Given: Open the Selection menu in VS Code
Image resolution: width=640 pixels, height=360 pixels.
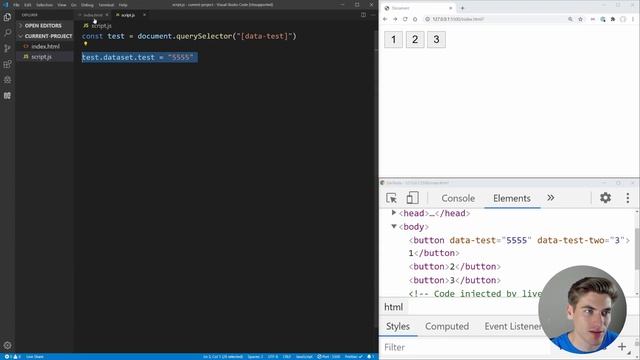Looking at the screenshot, I should [x=44, y=5].
